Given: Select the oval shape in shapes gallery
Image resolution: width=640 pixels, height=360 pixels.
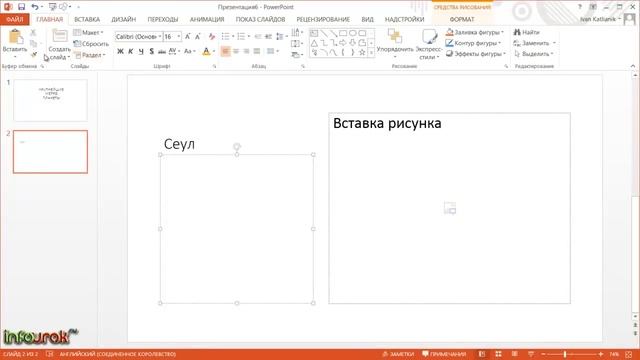Looking at the screenshot, I should click(353, 33).
